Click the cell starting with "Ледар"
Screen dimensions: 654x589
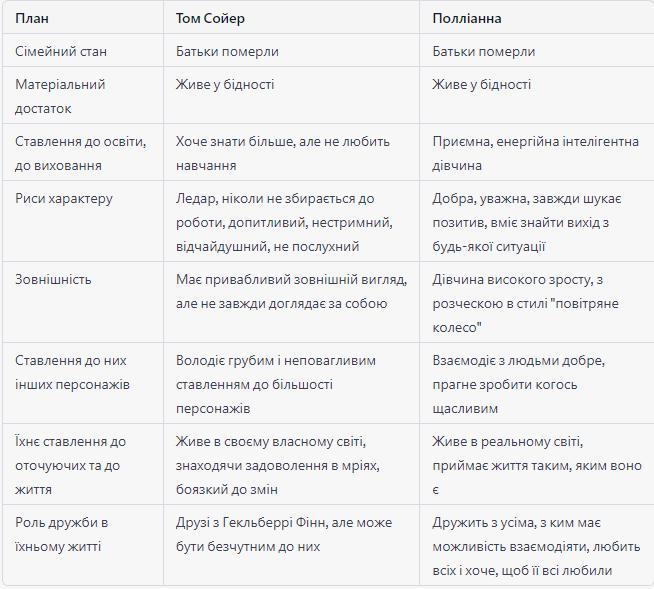tap(283, 222)
